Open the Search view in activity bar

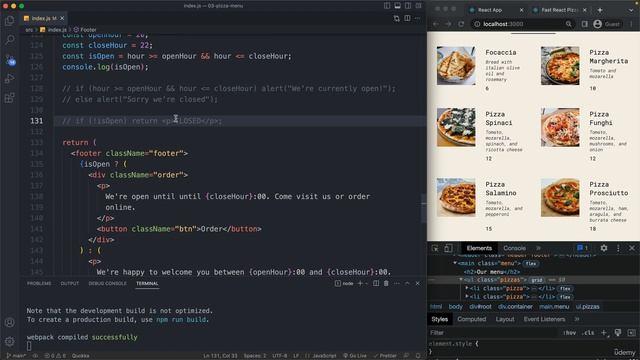coord(9,40)
